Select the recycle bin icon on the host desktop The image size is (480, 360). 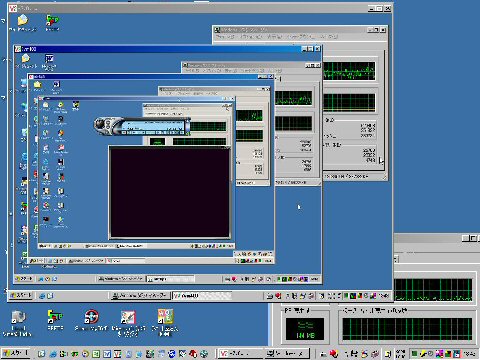pyautogui.click(x=18, y=317)
